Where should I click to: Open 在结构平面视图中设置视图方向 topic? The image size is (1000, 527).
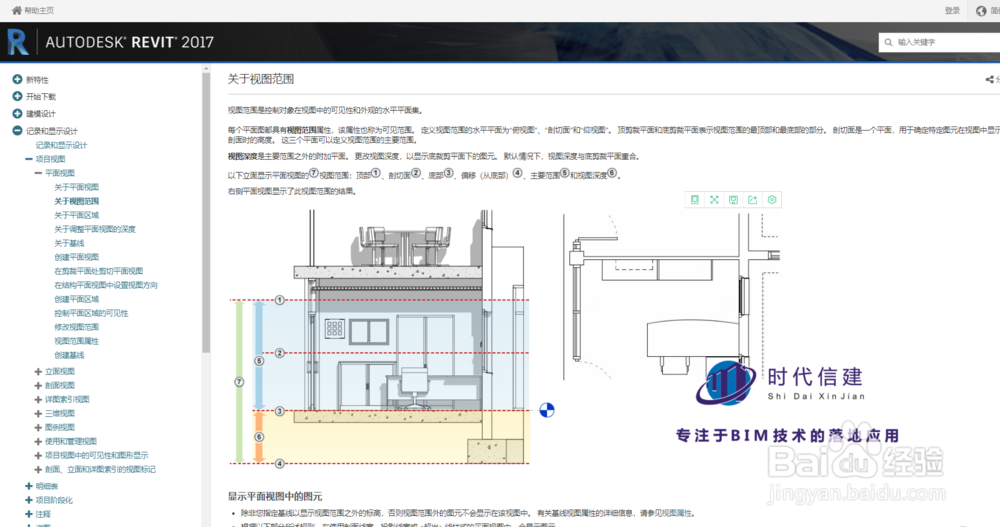coord(106,285)
